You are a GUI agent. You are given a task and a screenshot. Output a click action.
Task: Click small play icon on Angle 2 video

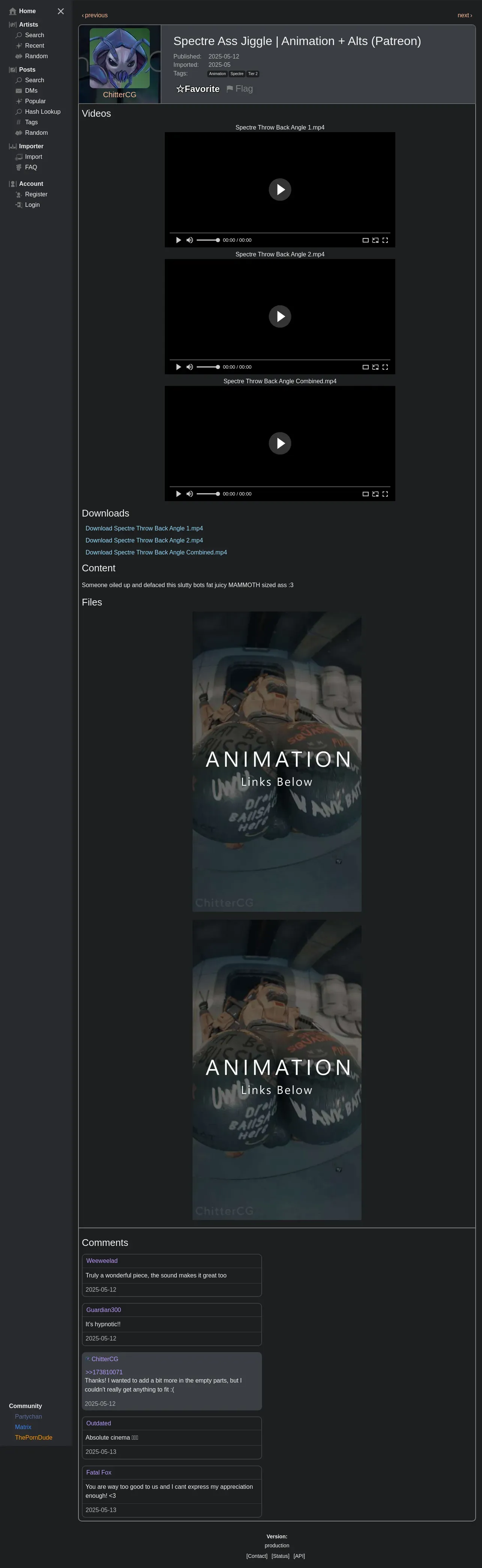(178, 367)
